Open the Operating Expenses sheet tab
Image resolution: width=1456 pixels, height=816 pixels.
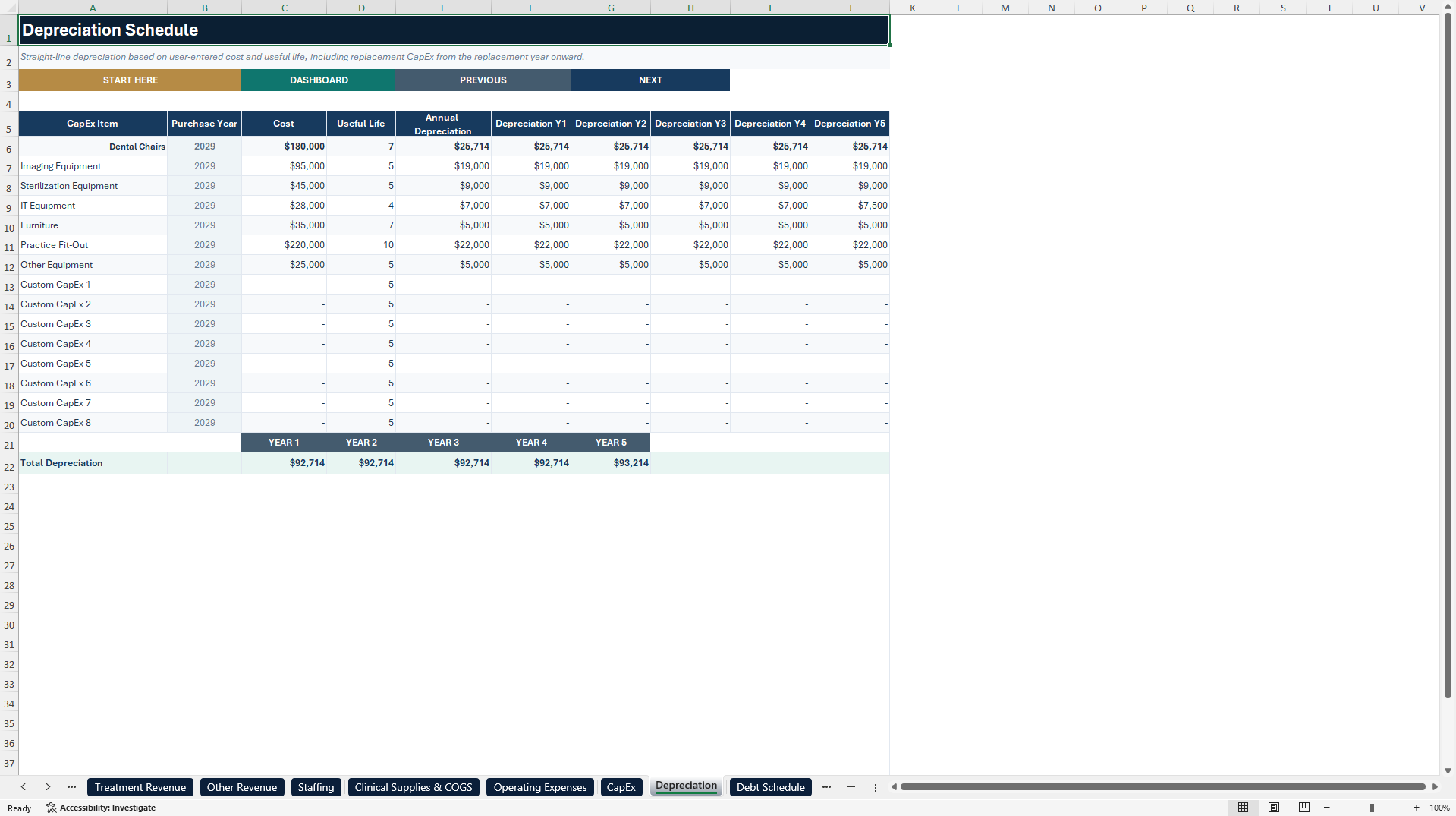[540, 787]
